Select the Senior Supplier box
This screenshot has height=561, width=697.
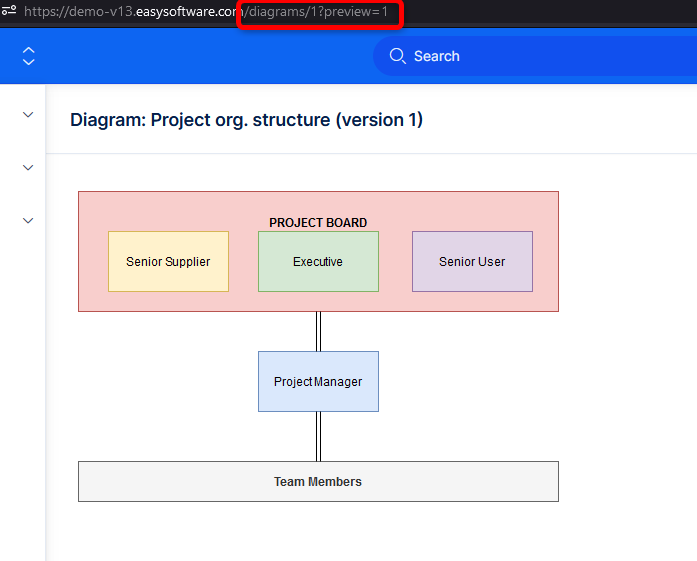coord(168,262)
